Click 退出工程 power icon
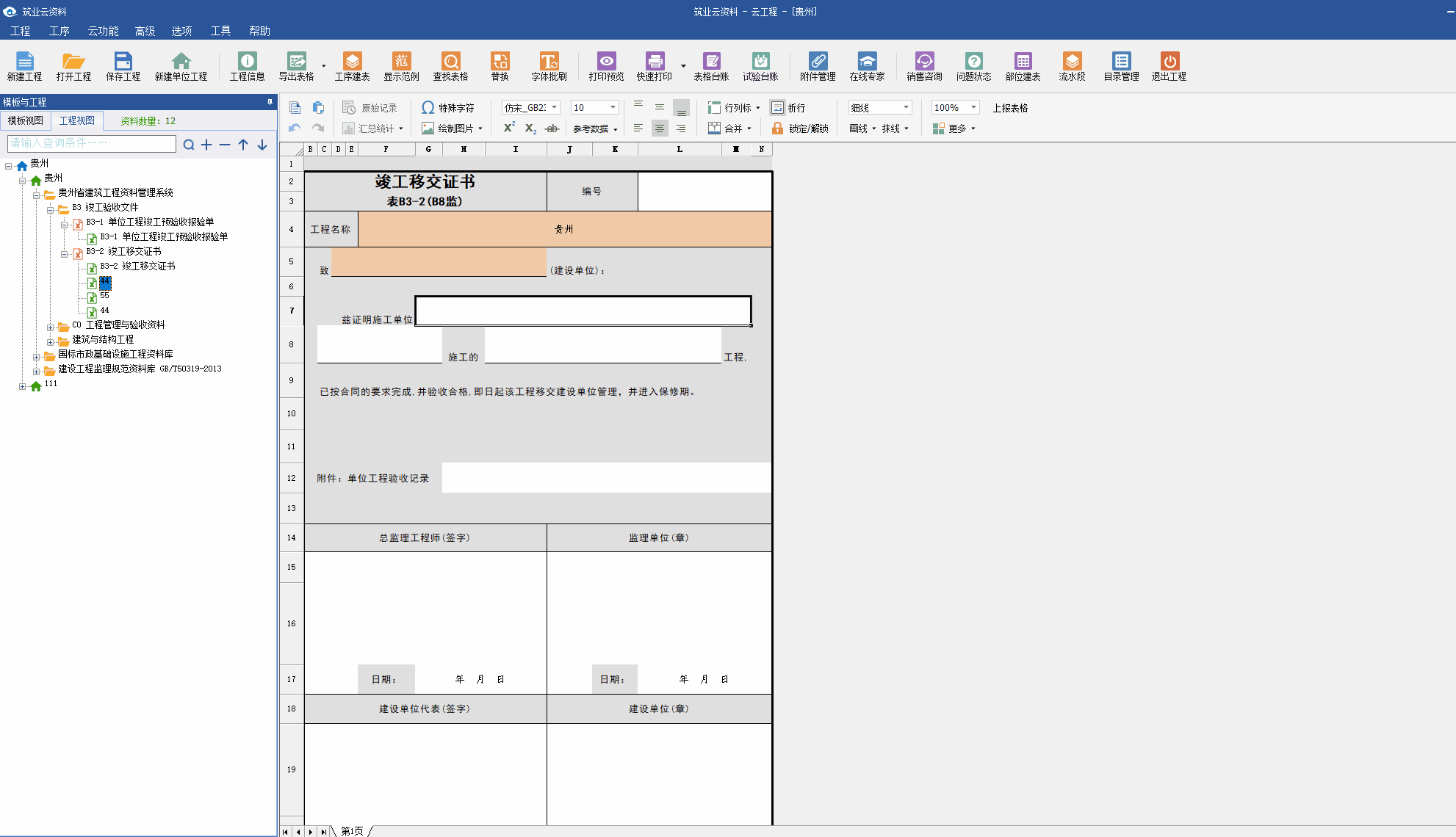 click(1169, 66)
